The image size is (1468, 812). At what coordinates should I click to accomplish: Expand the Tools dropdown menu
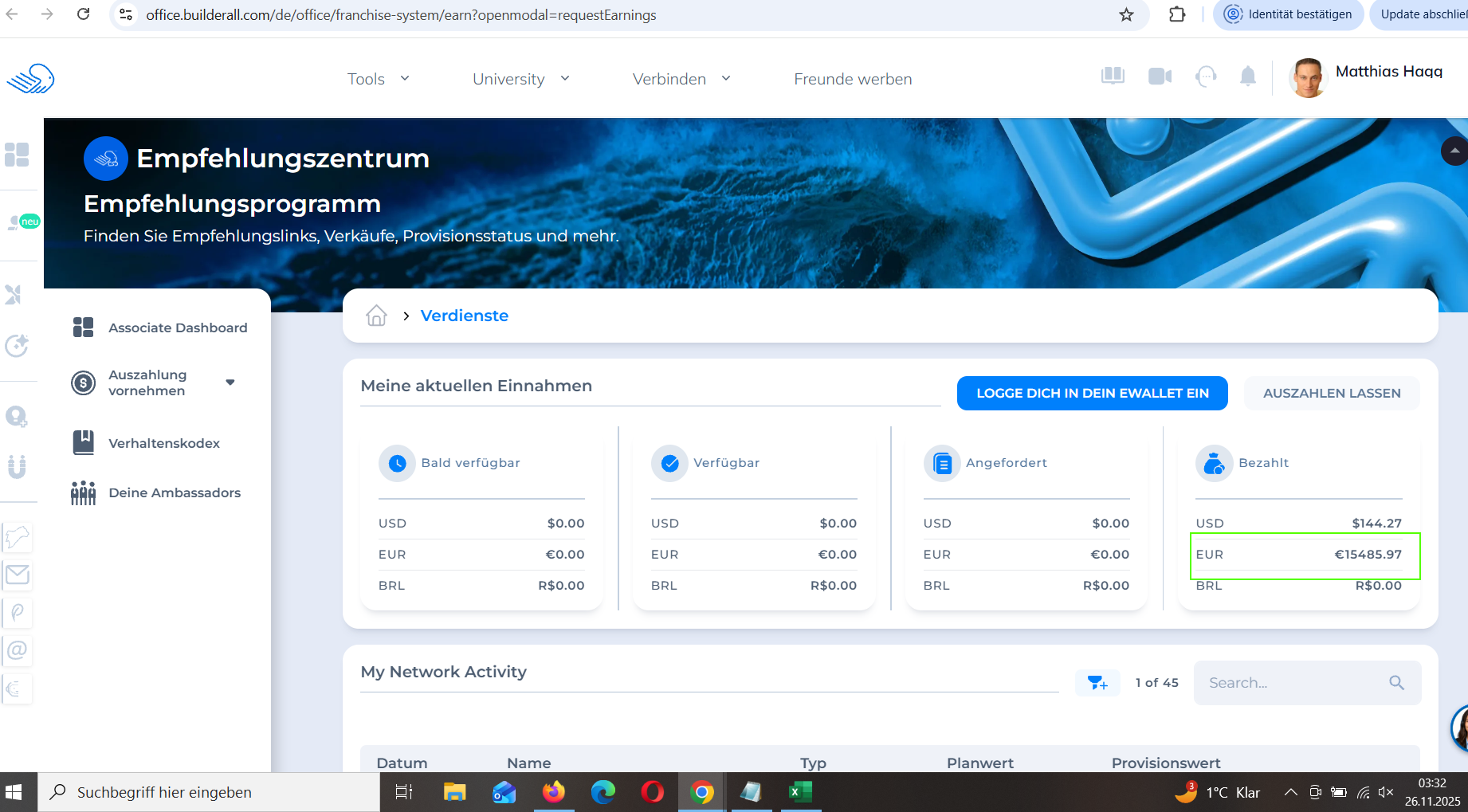[379, 79]
